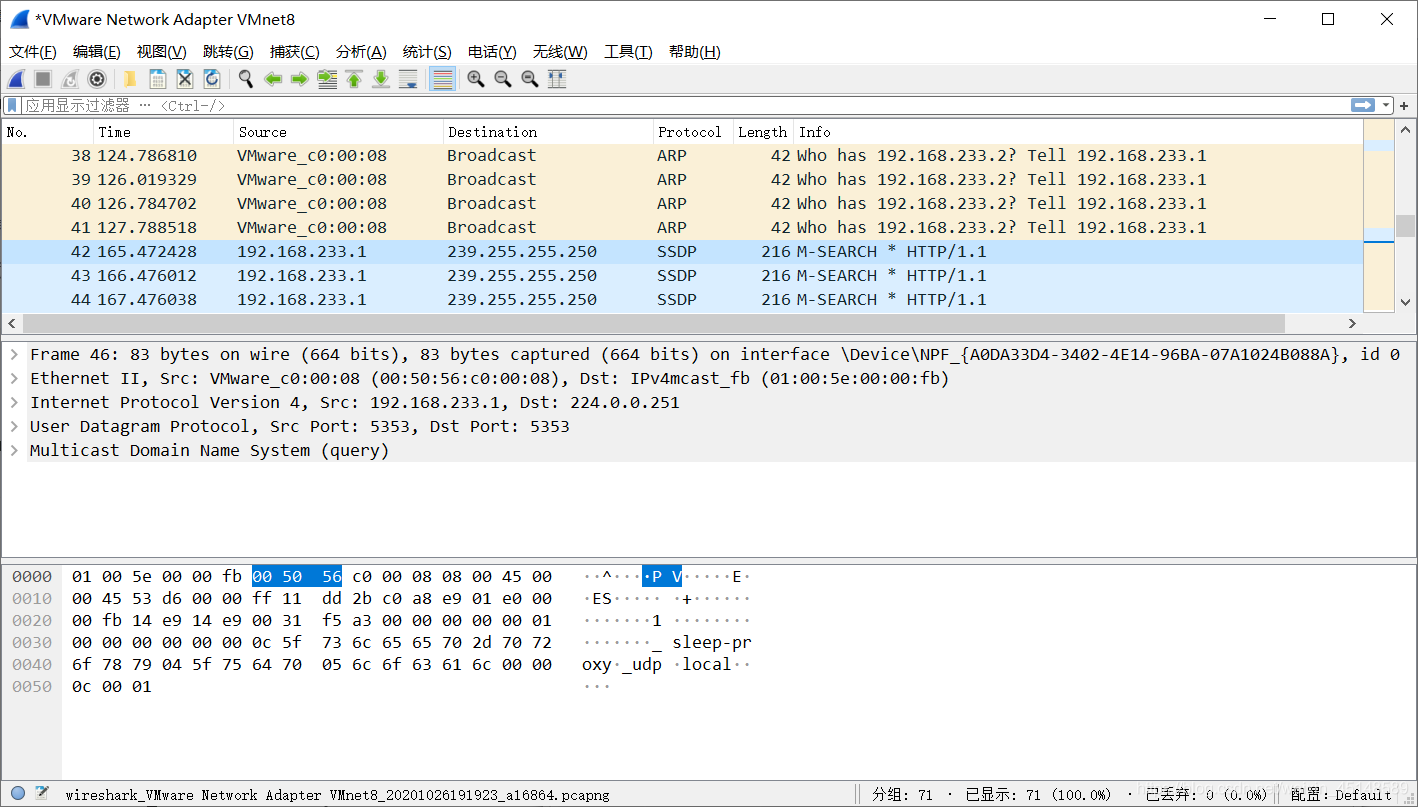Go back in packet history
This screenshot has width=1418, height=807.
(x=272, y=79)
